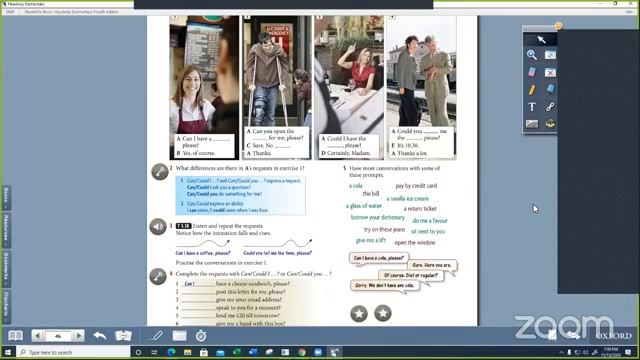
Task: Open the Resources side tab
Action: point(6,230)
